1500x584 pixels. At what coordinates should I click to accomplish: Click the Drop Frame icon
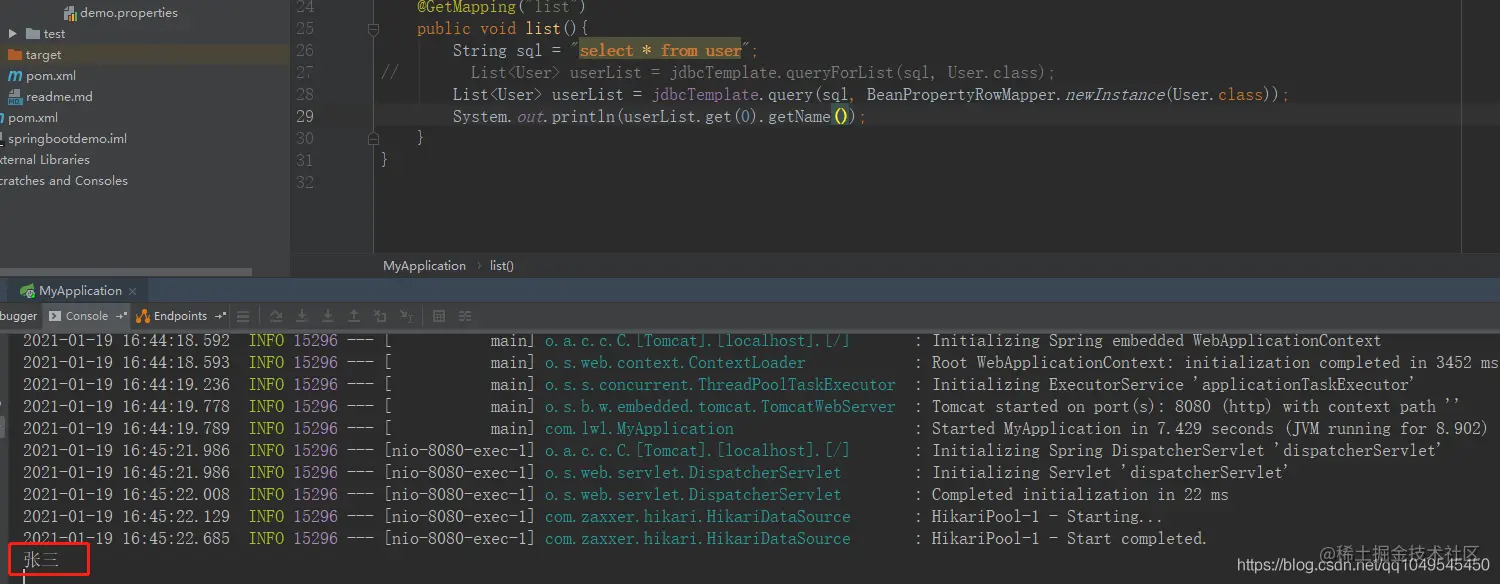point(380,316)
